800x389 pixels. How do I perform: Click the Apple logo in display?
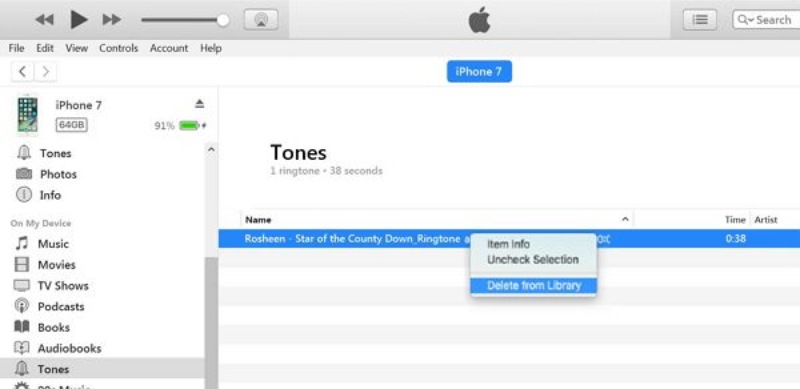pos(479,20)
